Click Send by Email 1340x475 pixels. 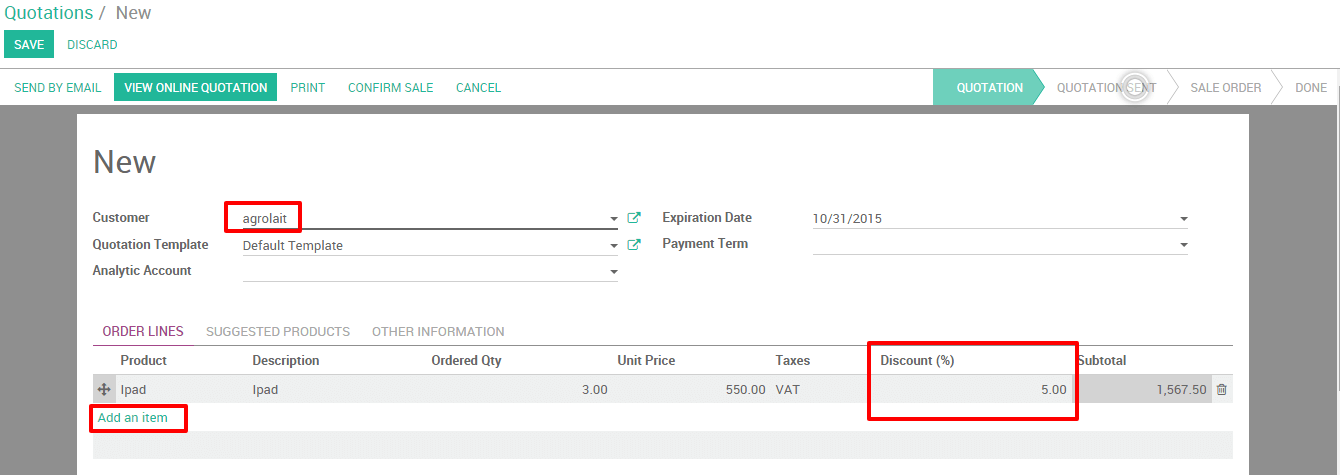coord(58,88)
